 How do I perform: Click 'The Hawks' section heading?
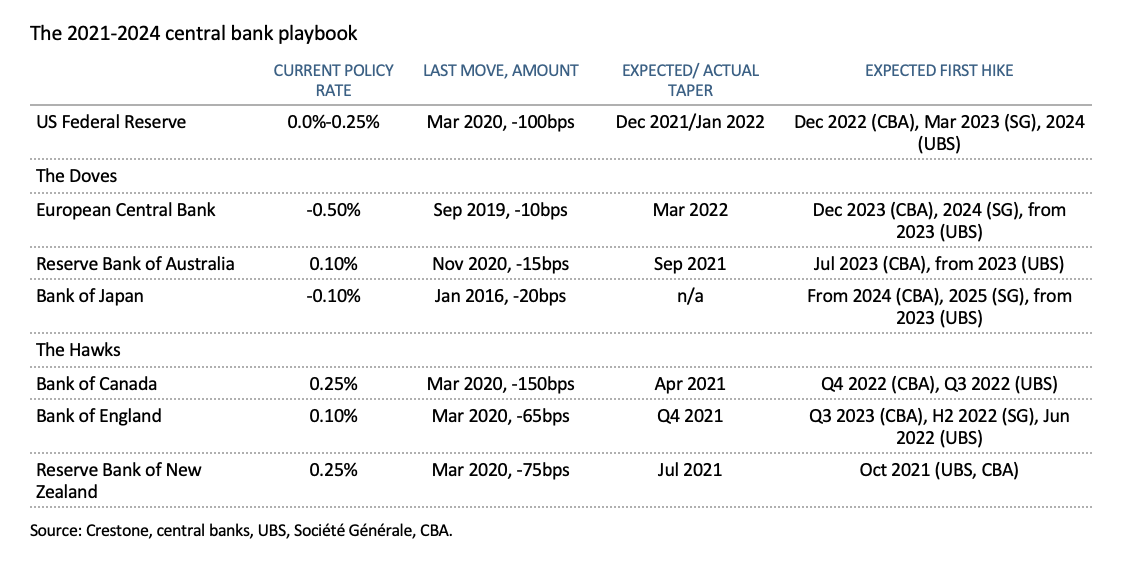[78, 350]
